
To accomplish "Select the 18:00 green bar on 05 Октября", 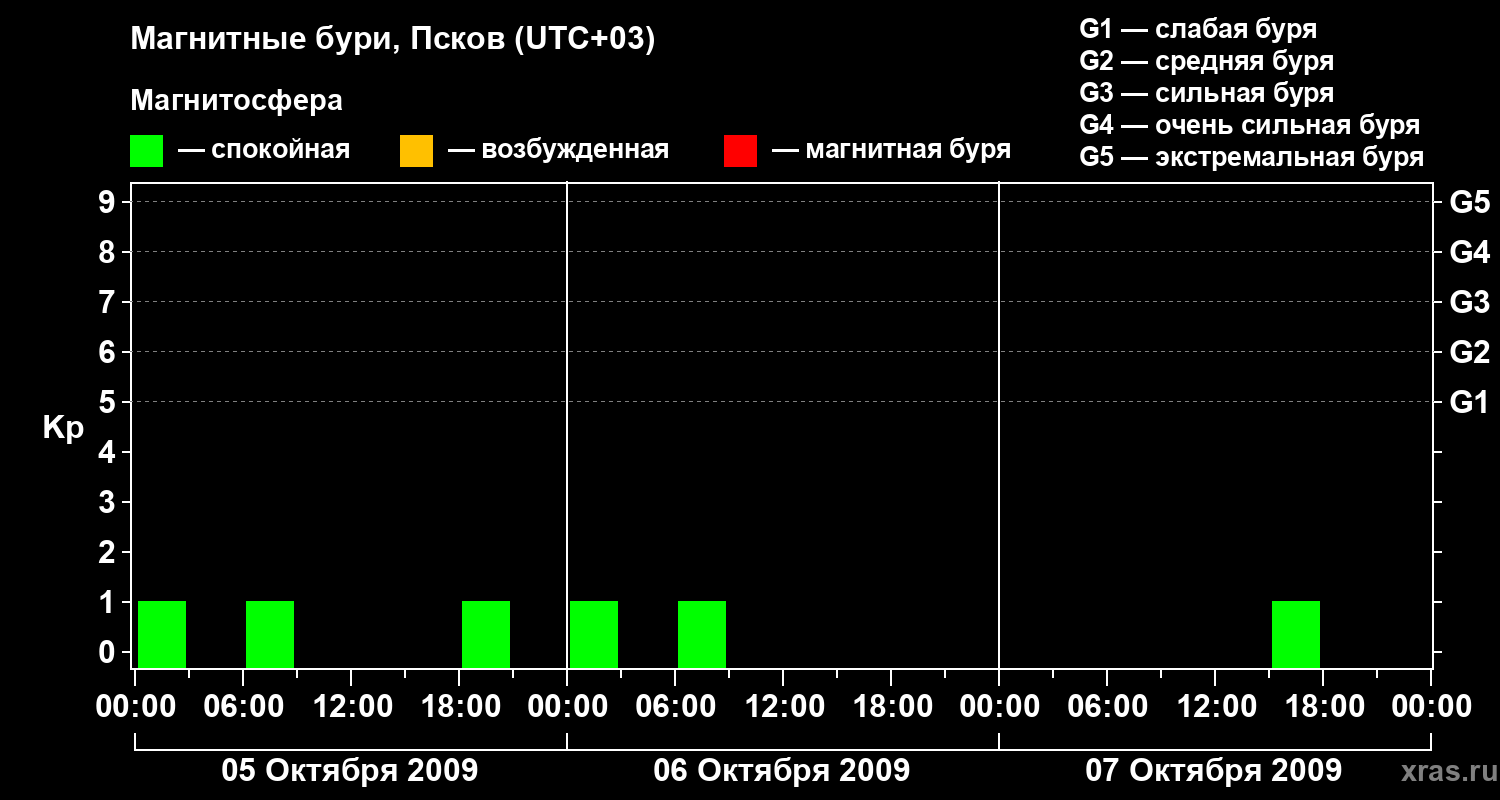I will tap(486, 634).
